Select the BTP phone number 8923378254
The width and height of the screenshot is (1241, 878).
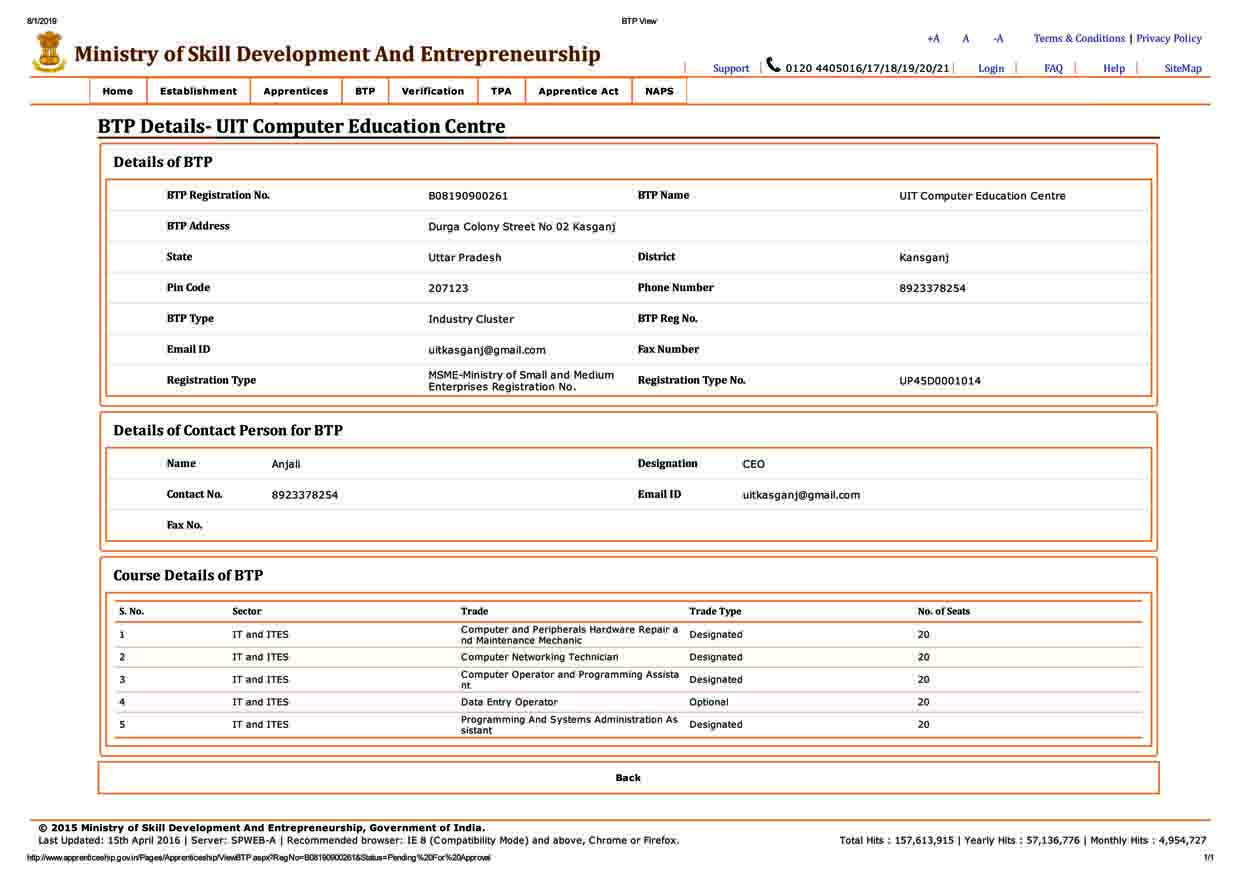tap(933, 289)
